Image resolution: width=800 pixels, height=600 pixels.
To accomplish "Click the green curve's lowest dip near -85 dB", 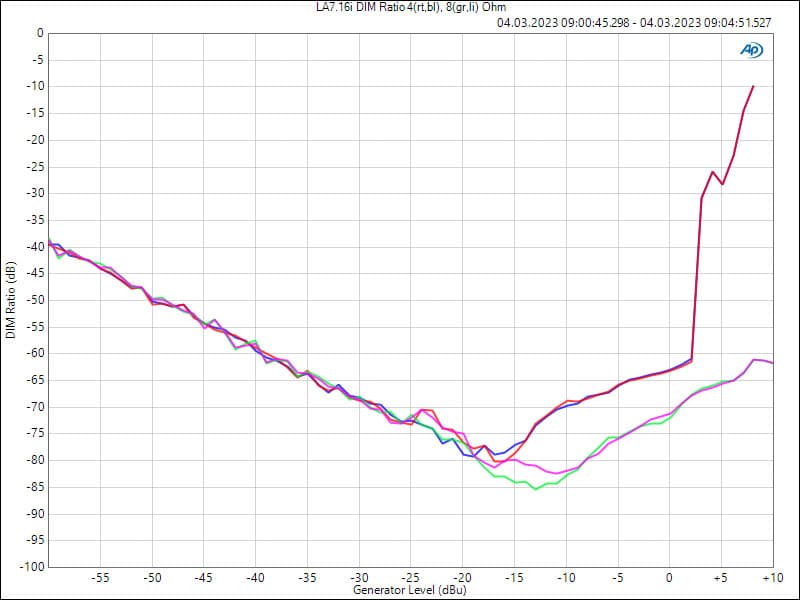I will (x=536, y=489).
